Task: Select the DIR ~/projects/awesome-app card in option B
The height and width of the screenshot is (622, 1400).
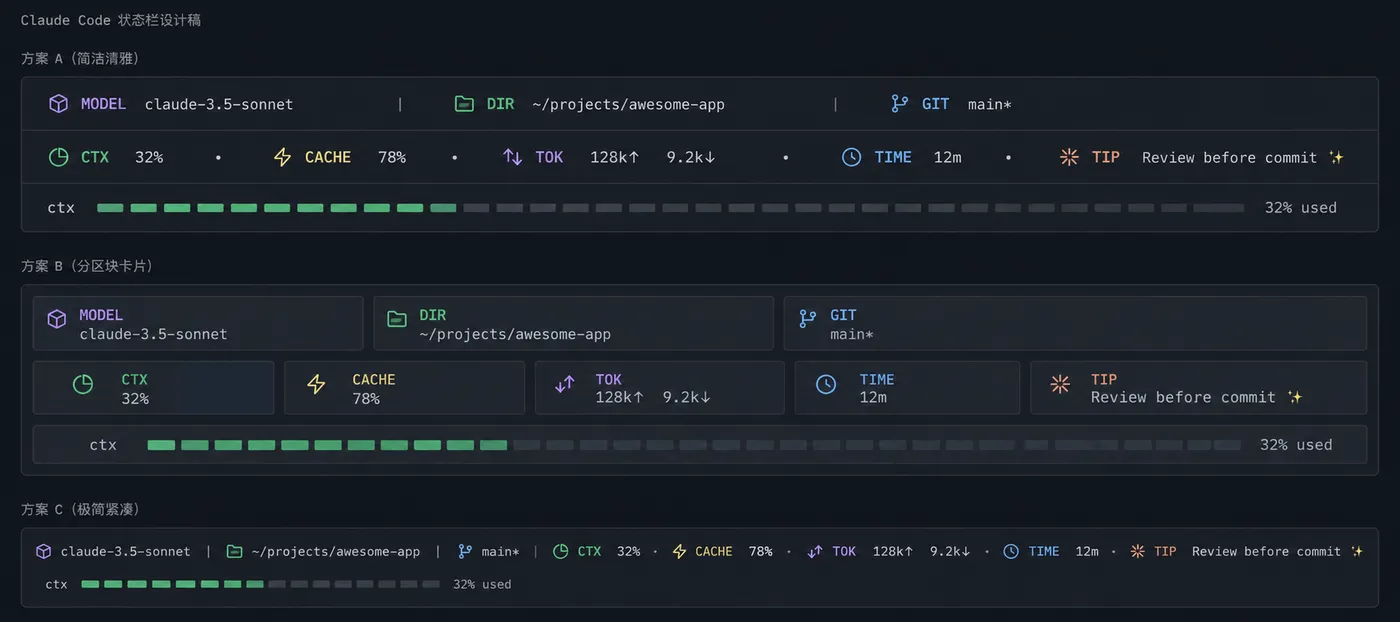Action: tap(574, 323)
